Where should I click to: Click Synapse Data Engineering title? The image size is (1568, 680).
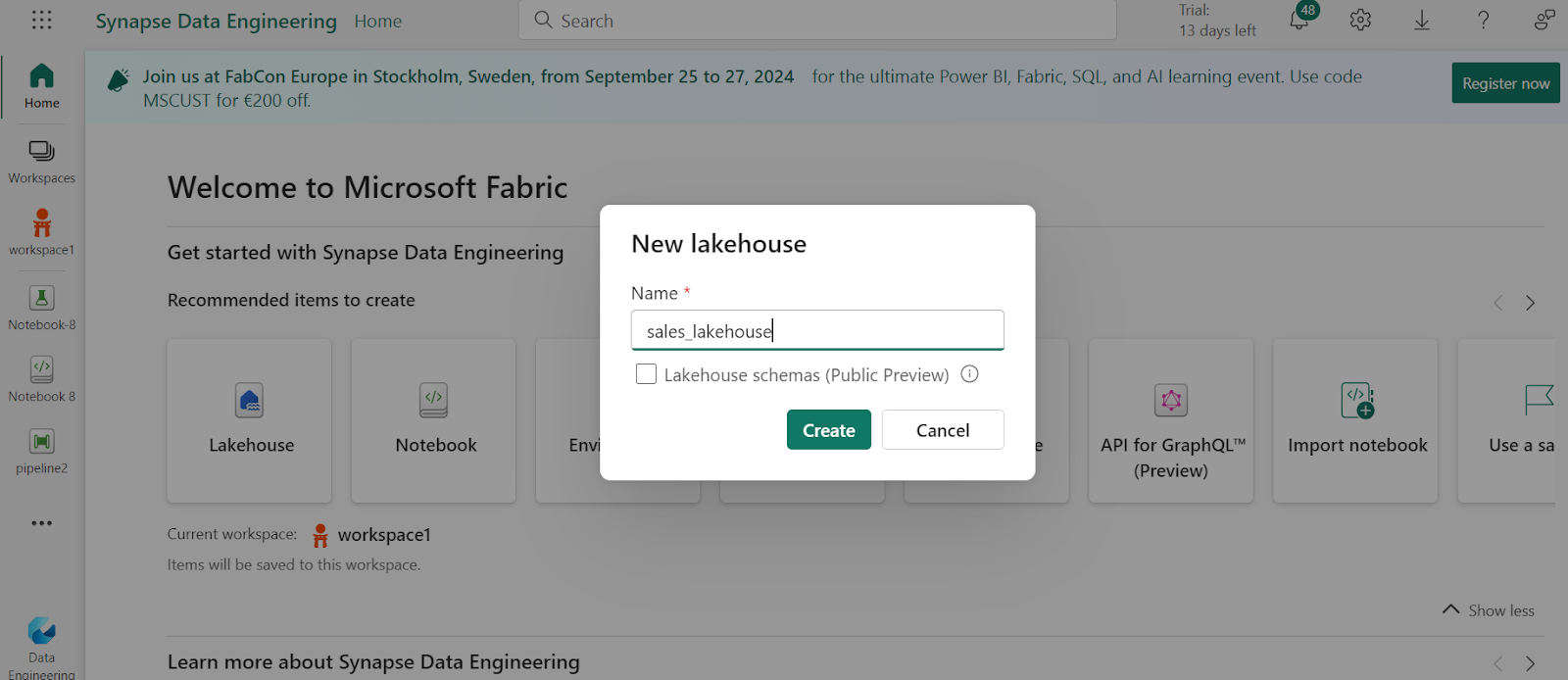tap(217, 21)
